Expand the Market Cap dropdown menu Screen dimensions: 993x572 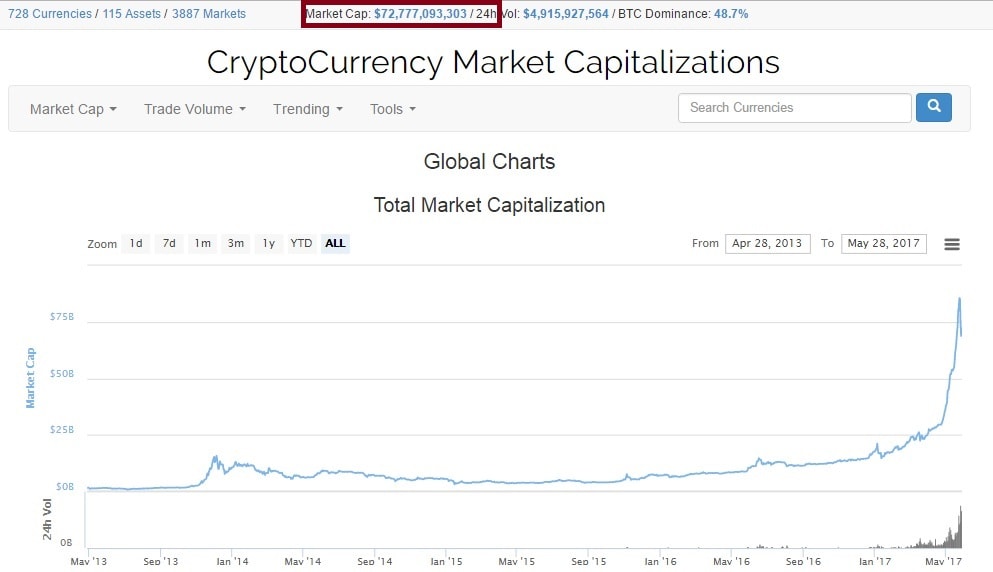(x=73, y=109)
